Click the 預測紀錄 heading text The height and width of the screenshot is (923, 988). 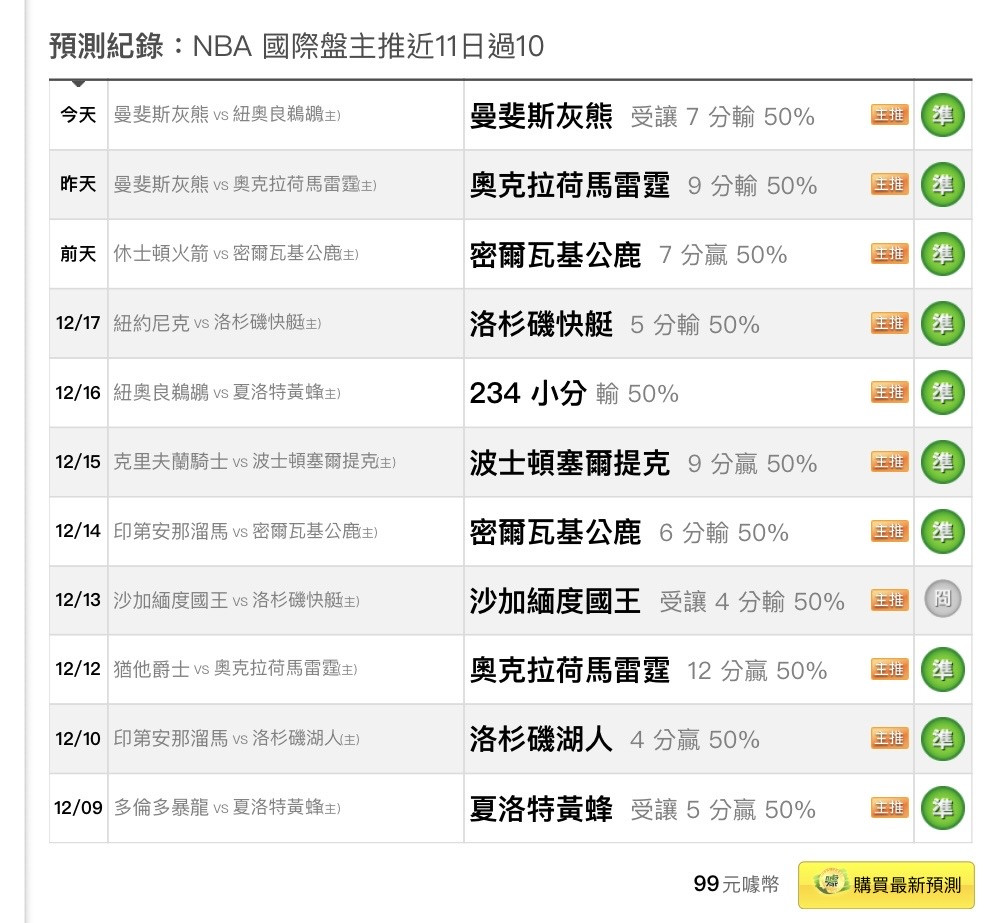(106, 45)
